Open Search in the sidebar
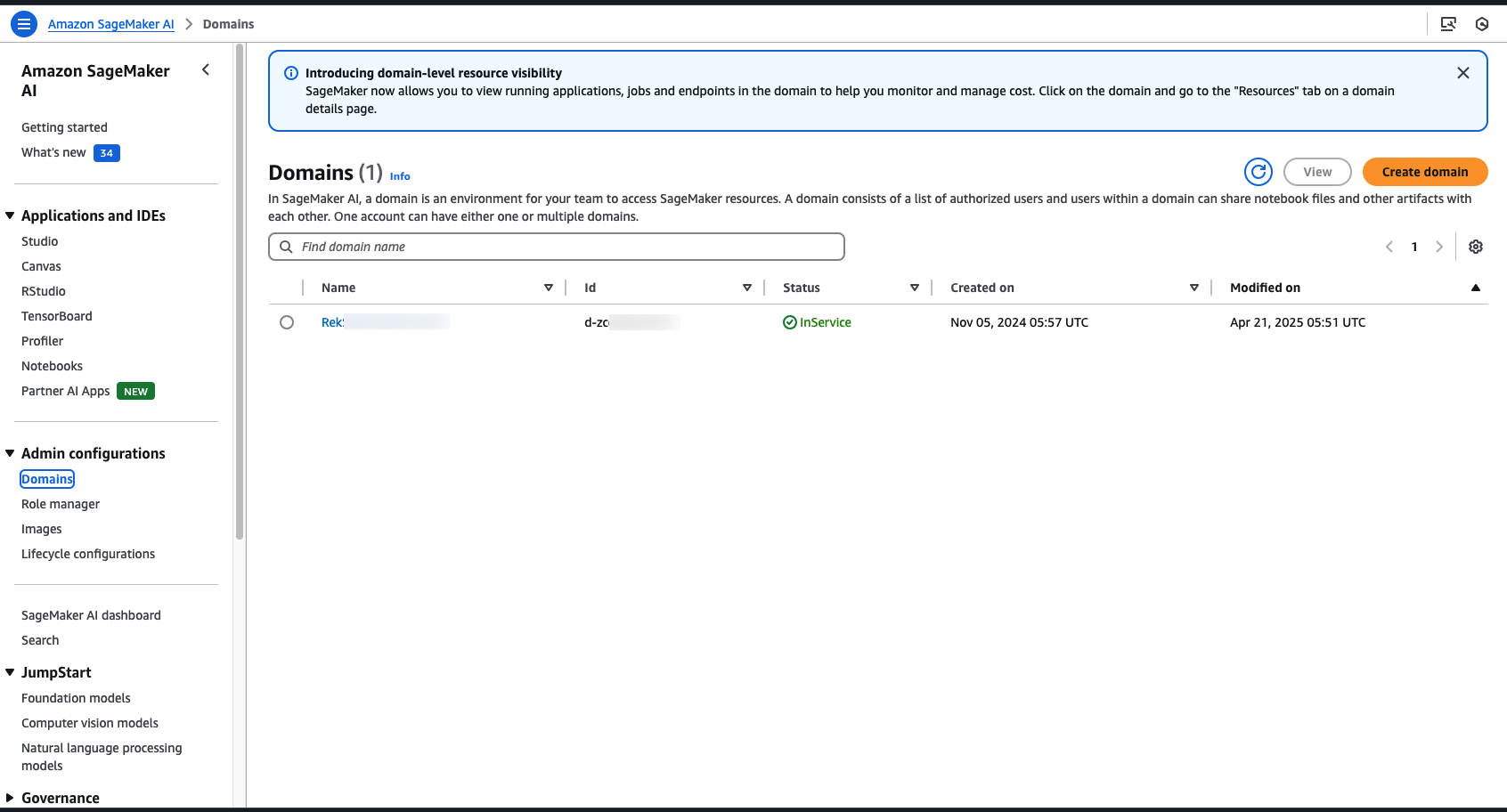 click(40, 640)
